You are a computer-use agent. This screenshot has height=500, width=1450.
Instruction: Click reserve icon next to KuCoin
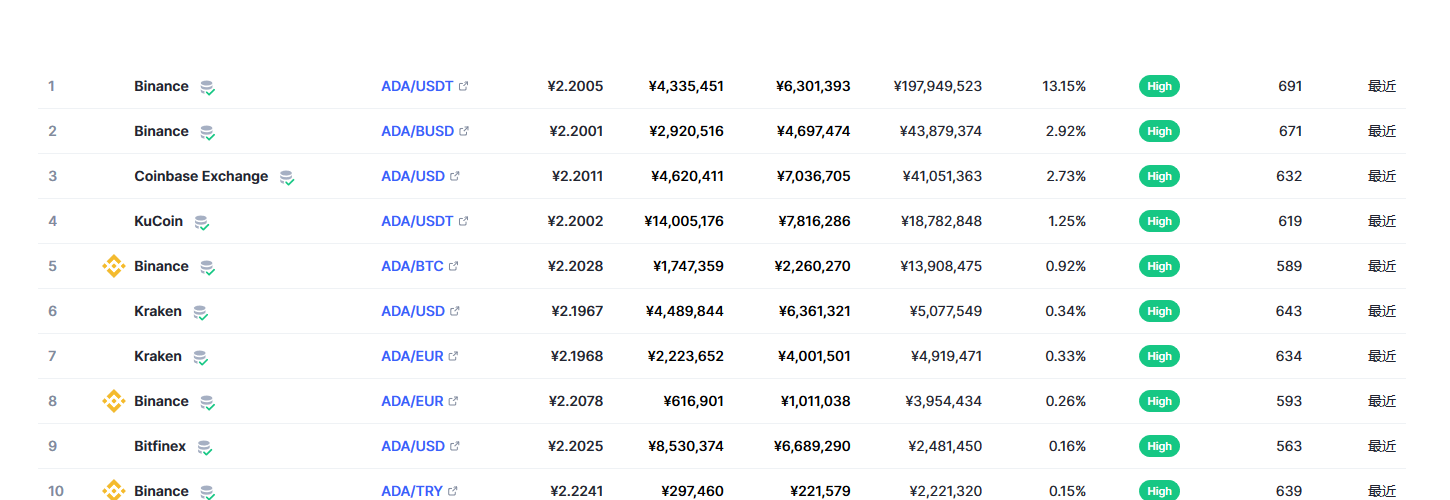point(202,223)
